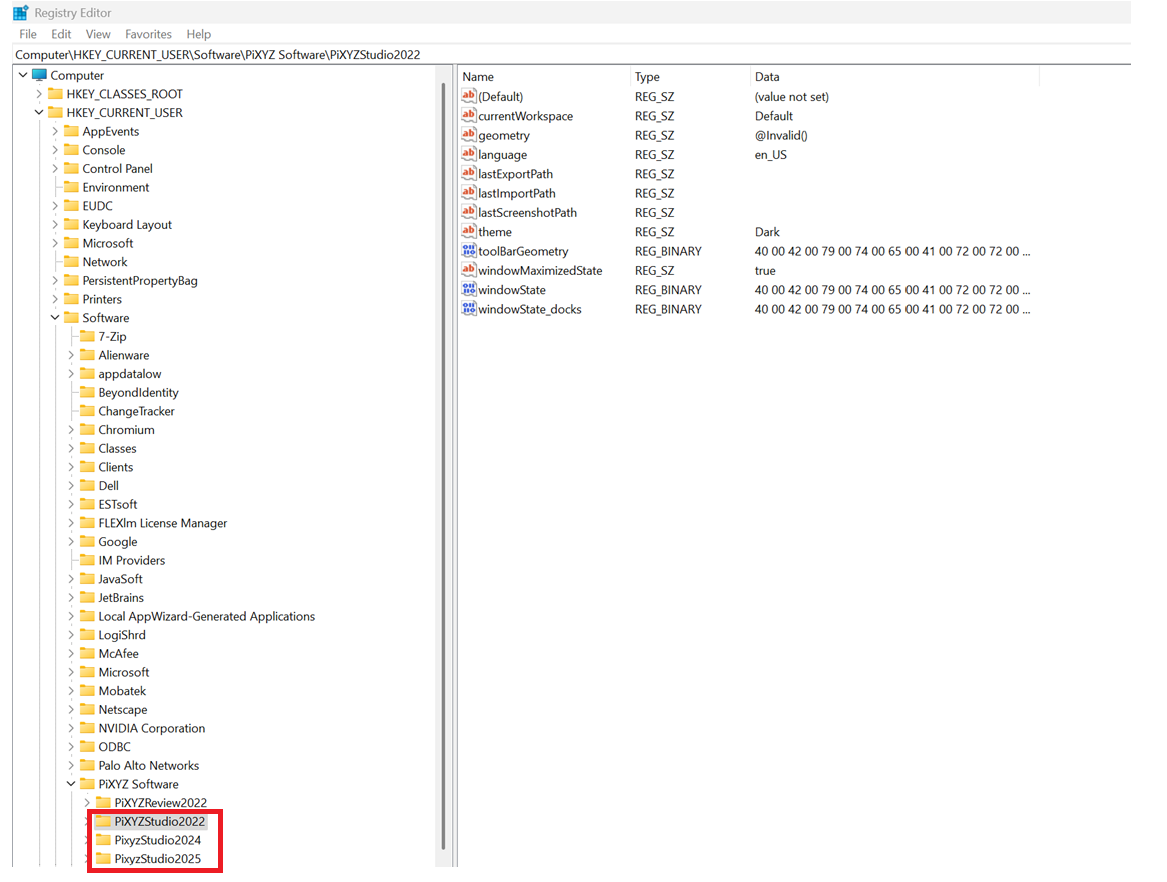
Task: Select the PiXYZStudio2022 key
Action: coord(159,821)
